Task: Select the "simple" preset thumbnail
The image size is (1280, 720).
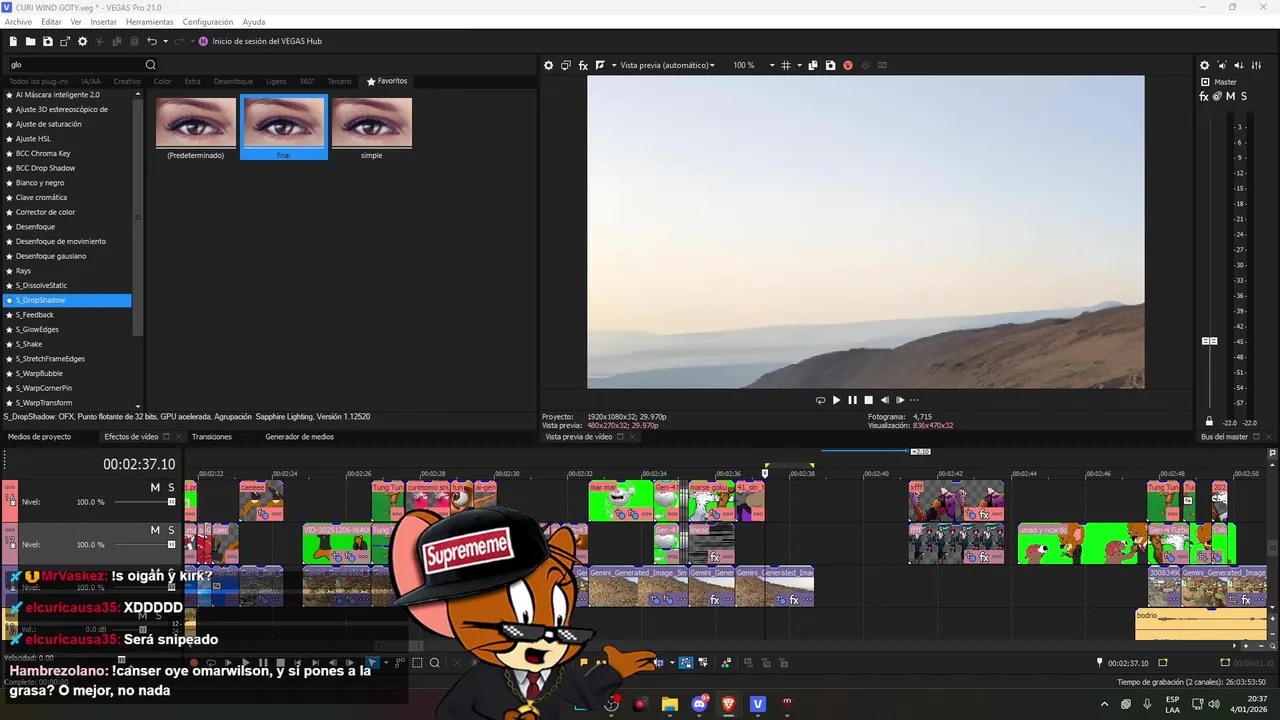Action: [372, 127]
